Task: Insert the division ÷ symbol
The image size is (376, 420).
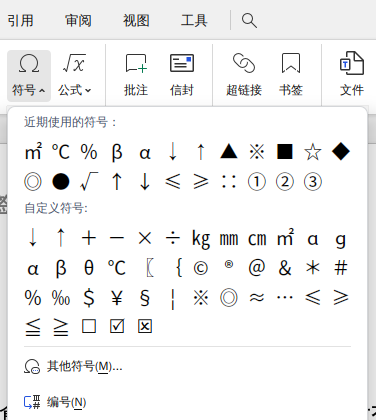Action: click(x=173, y=238)
